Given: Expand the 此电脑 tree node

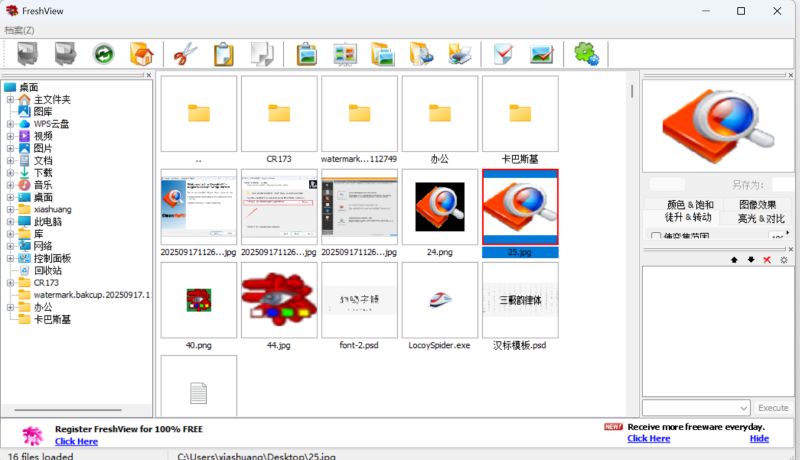Looking at the screenshot, I should 10,222.
